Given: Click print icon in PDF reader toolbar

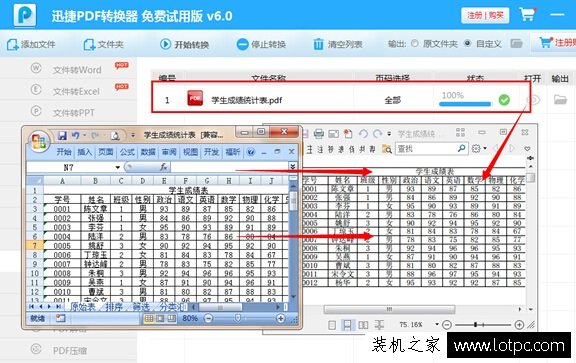Looking at the screenshot, I should click(319, 134).
